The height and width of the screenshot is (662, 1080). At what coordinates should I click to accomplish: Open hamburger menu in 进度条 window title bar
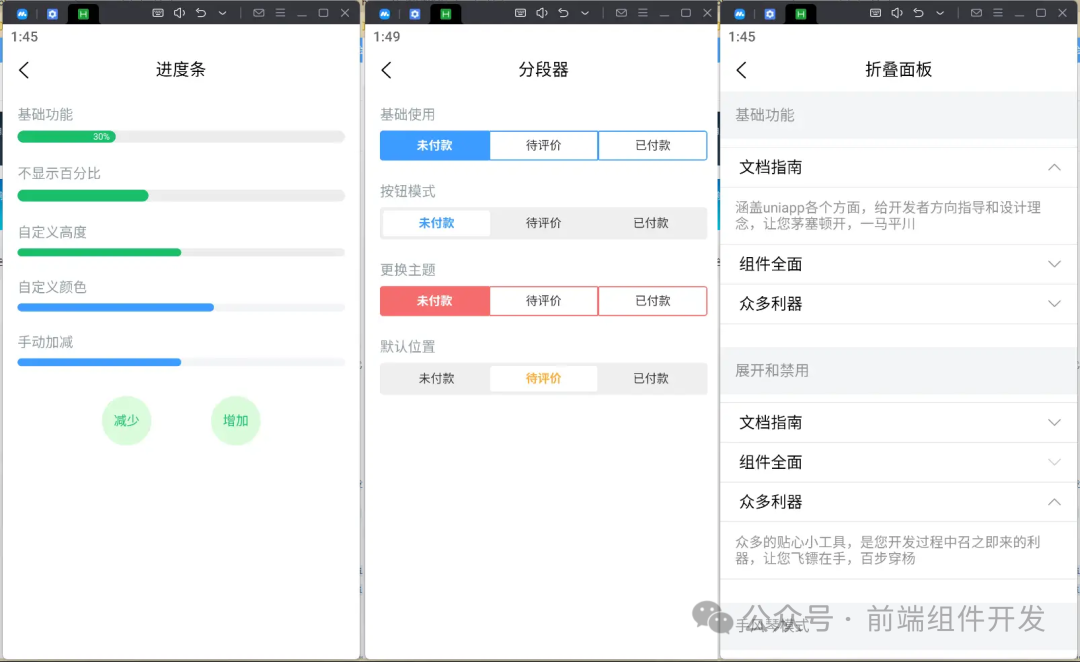280,13
